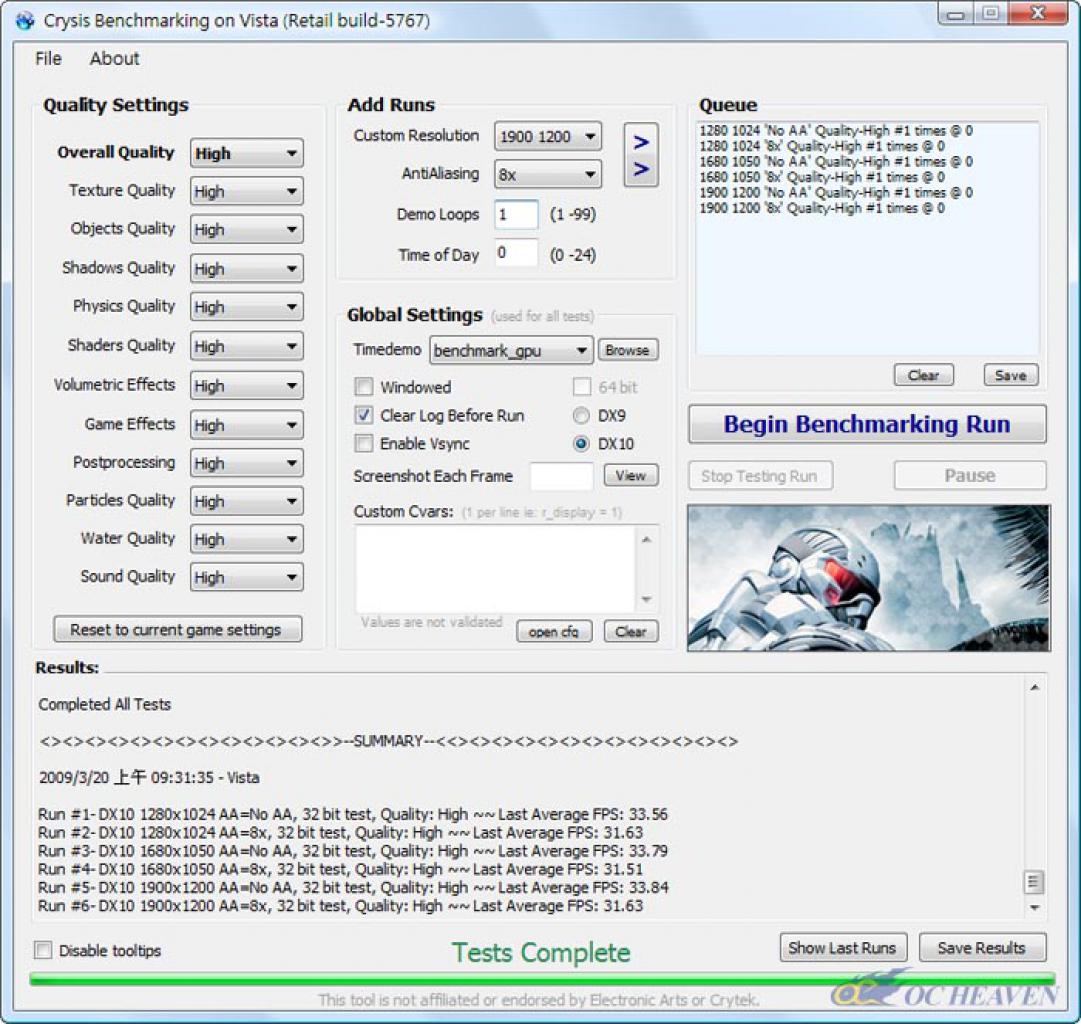Check the Disable tooltips checkbox
This screenshot has width=1081, height=1024.
pyautogui.click(x=43, y=950)
